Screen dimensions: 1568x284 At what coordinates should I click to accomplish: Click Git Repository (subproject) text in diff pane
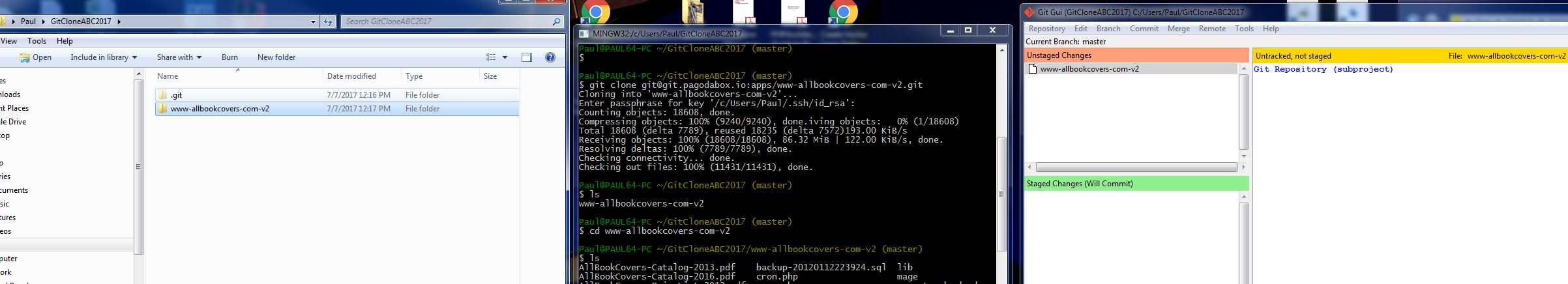(1324, 69)
